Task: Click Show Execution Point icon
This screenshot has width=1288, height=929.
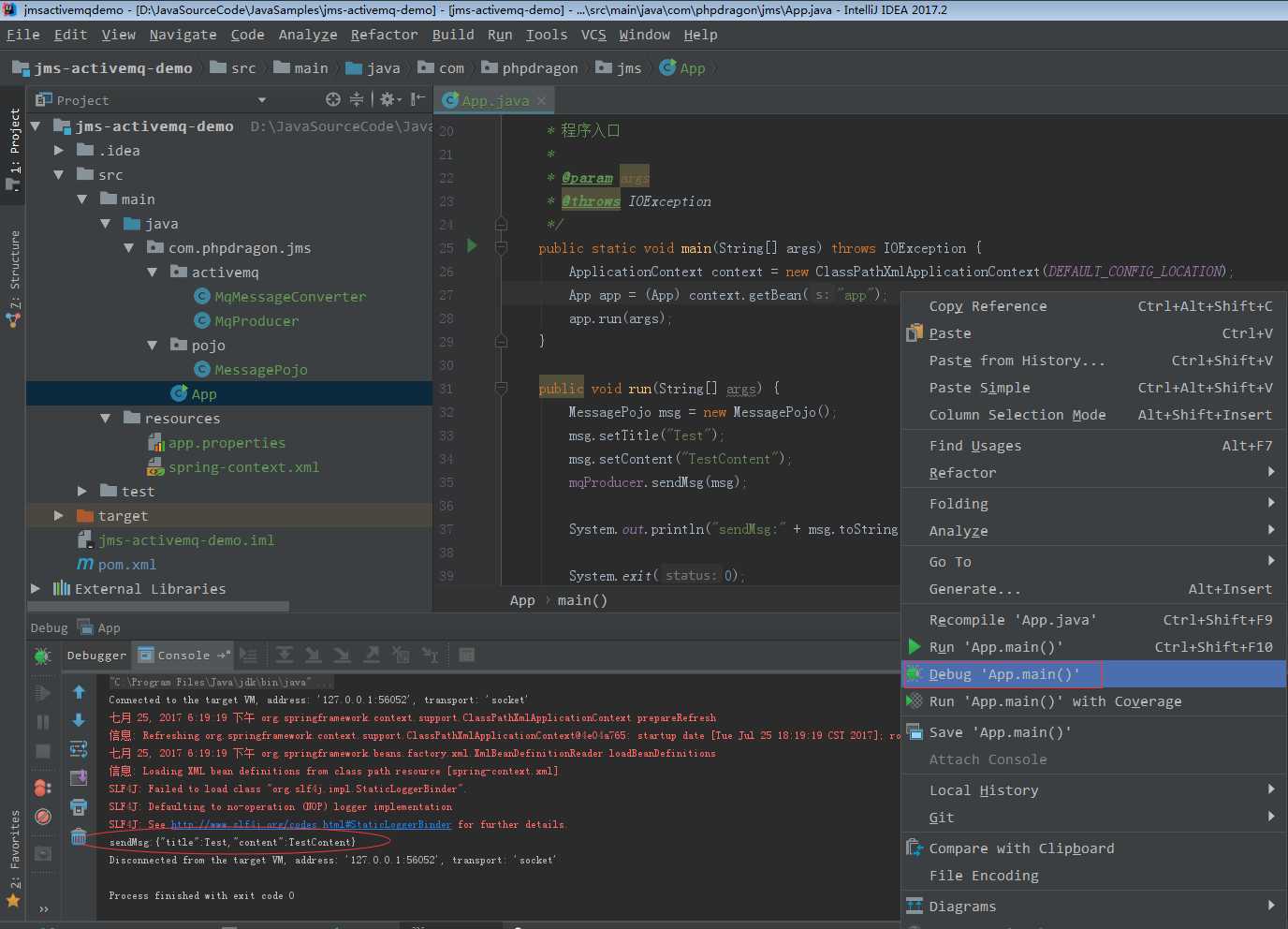Action: 248,656
